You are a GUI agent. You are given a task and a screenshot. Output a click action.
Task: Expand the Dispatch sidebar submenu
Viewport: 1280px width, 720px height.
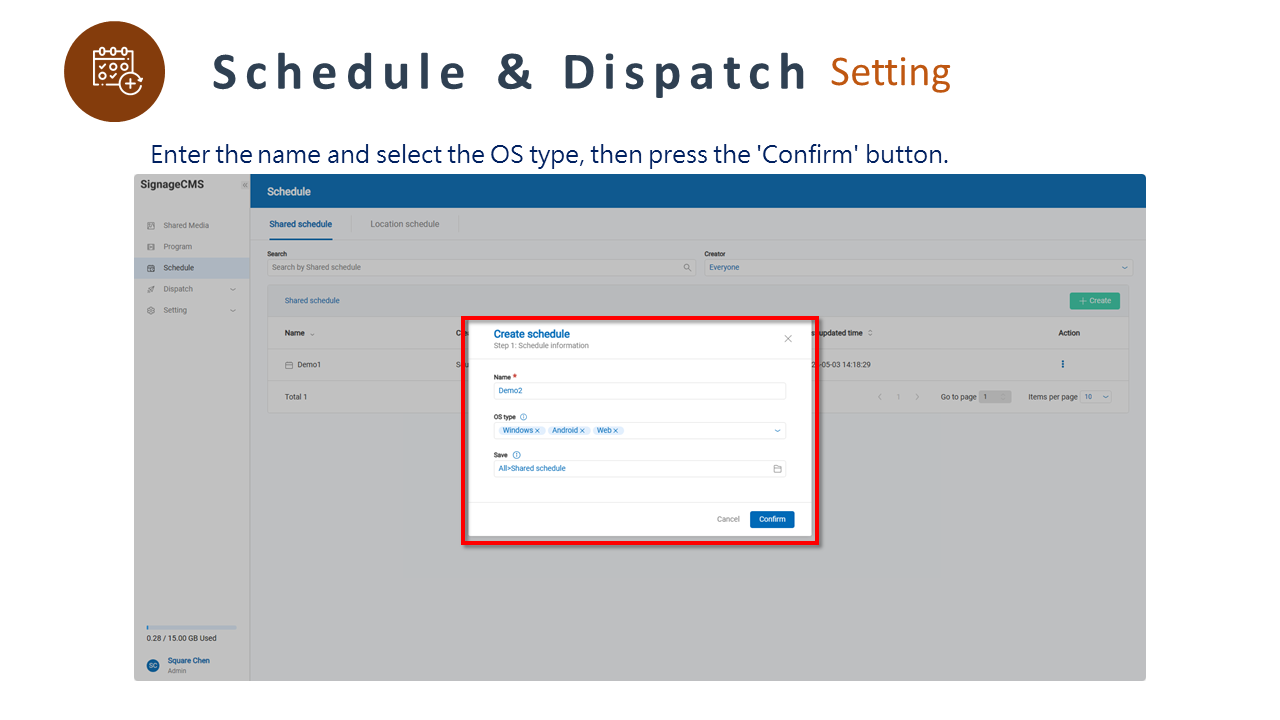(233, 289)
